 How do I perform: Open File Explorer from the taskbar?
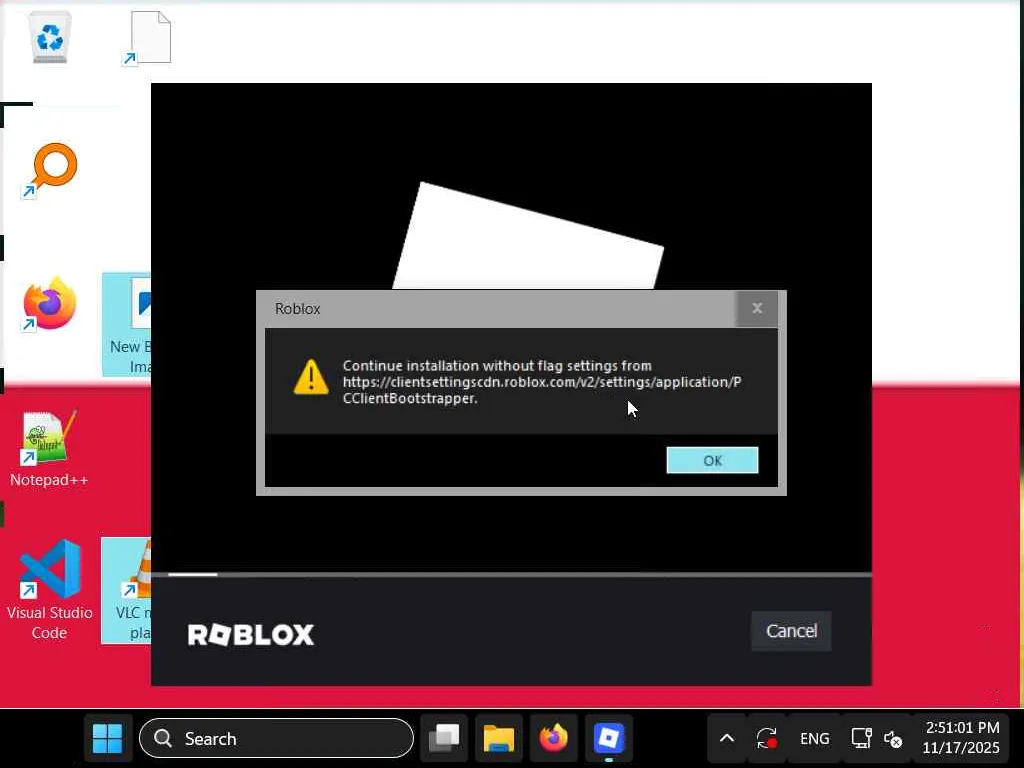(x=499, y=739)
